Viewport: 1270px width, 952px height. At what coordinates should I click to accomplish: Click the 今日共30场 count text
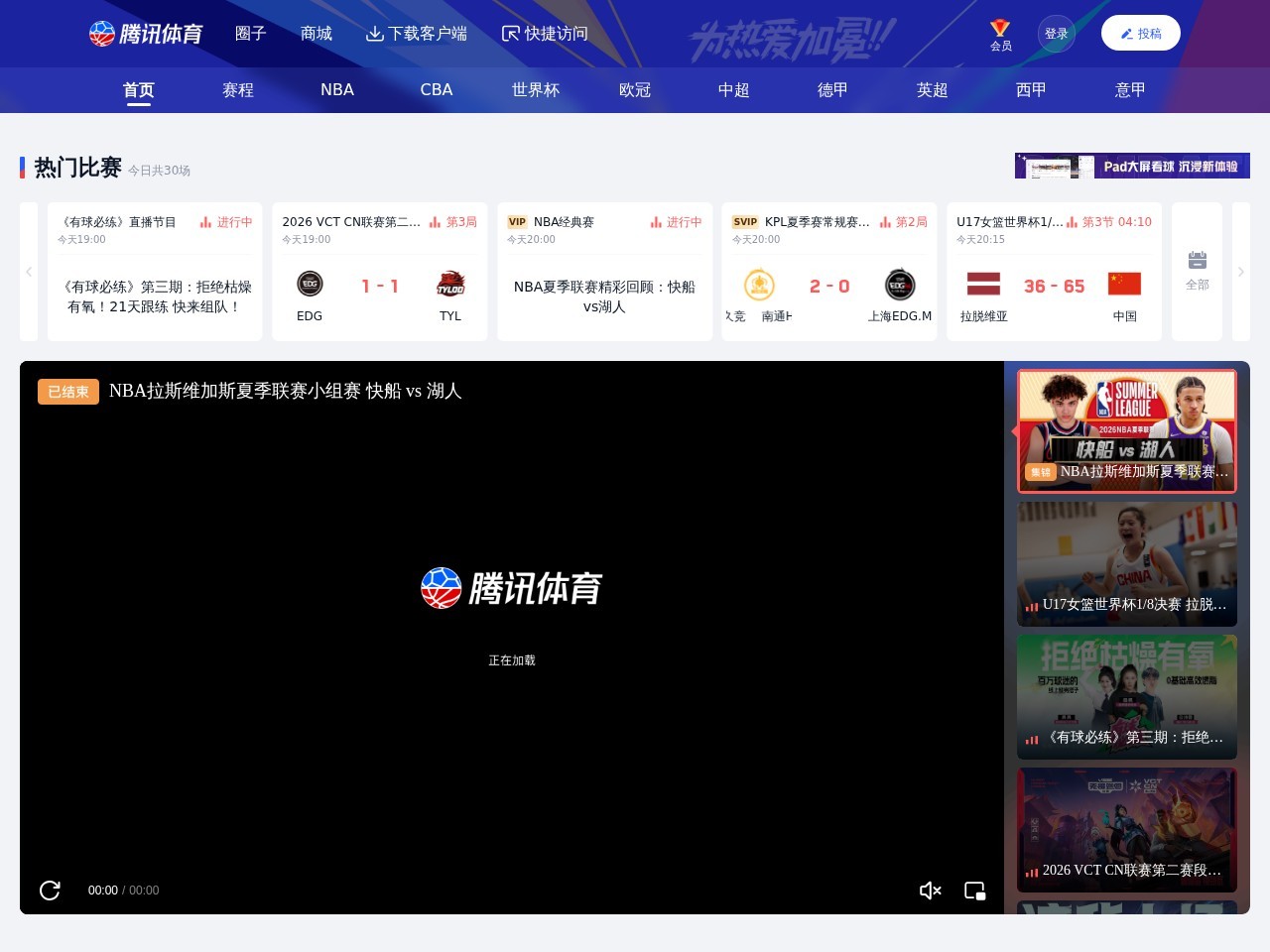pos(159,171)
